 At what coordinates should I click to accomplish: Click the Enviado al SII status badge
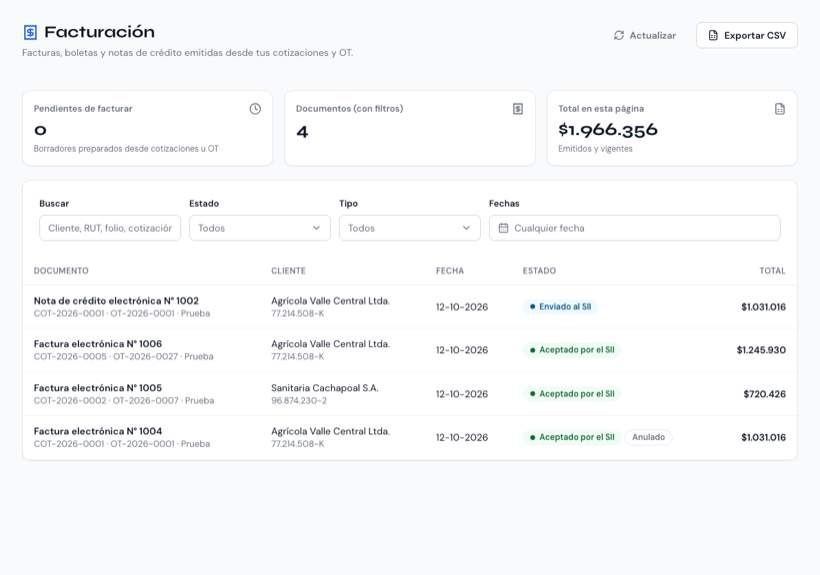(x=560, y=307)
